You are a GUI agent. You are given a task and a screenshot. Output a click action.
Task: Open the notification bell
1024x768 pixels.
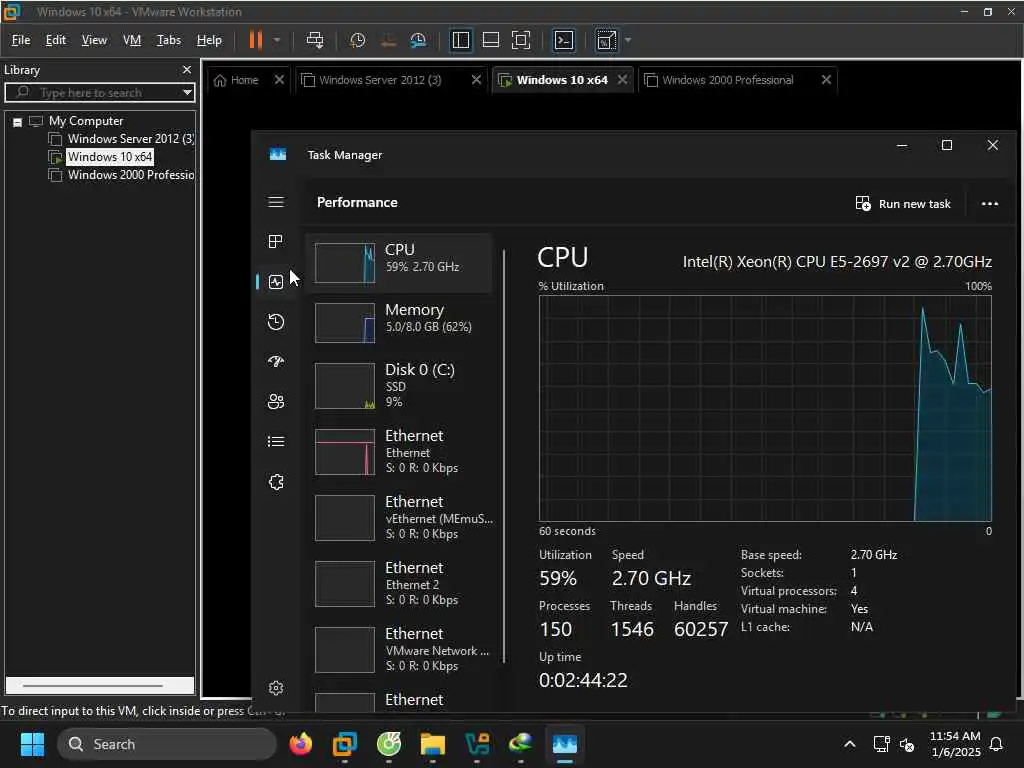[x=997, y=744]
